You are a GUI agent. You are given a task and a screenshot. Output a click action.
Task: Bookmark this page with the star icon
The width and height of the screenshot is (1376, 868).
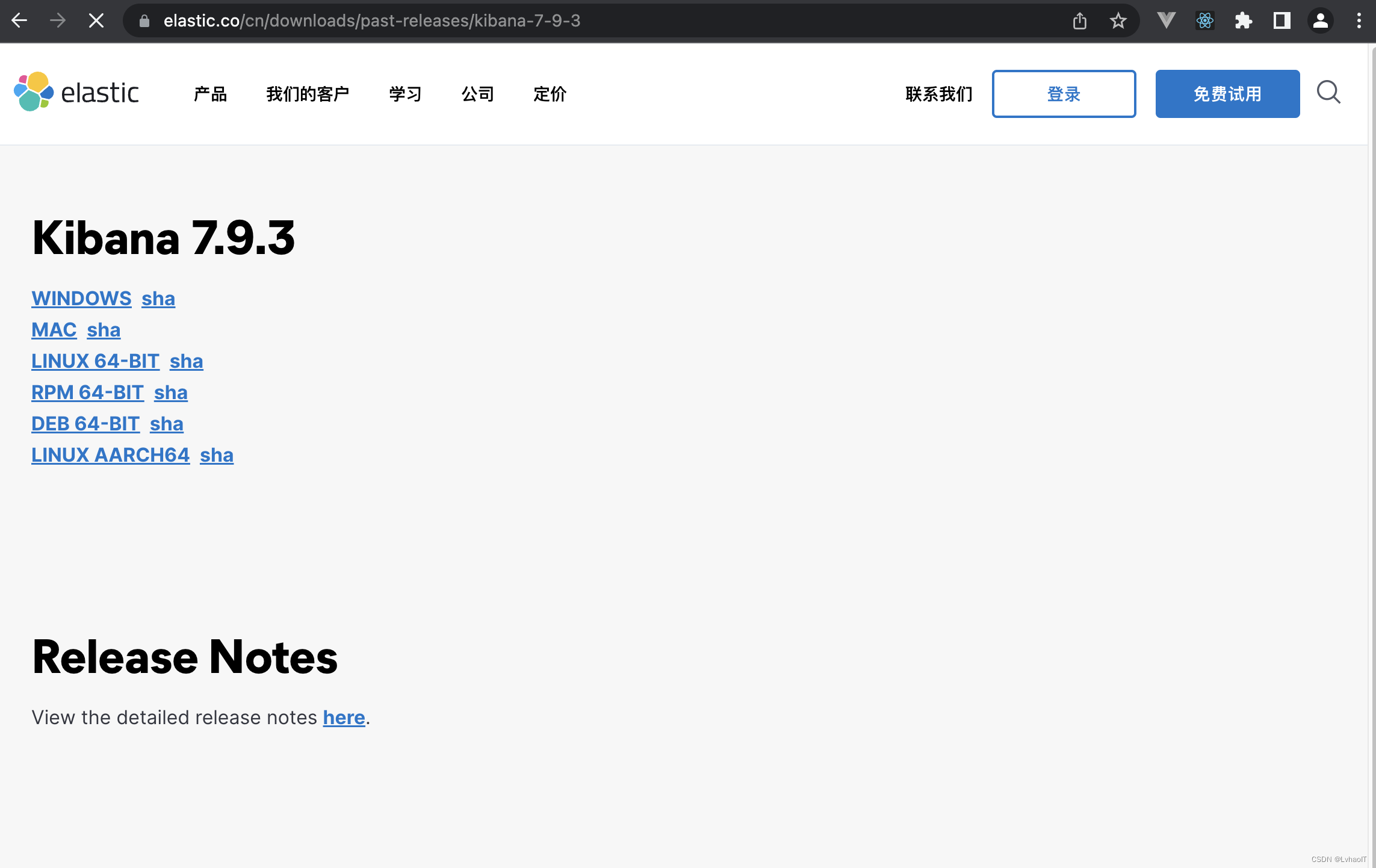coord(1118,20)
